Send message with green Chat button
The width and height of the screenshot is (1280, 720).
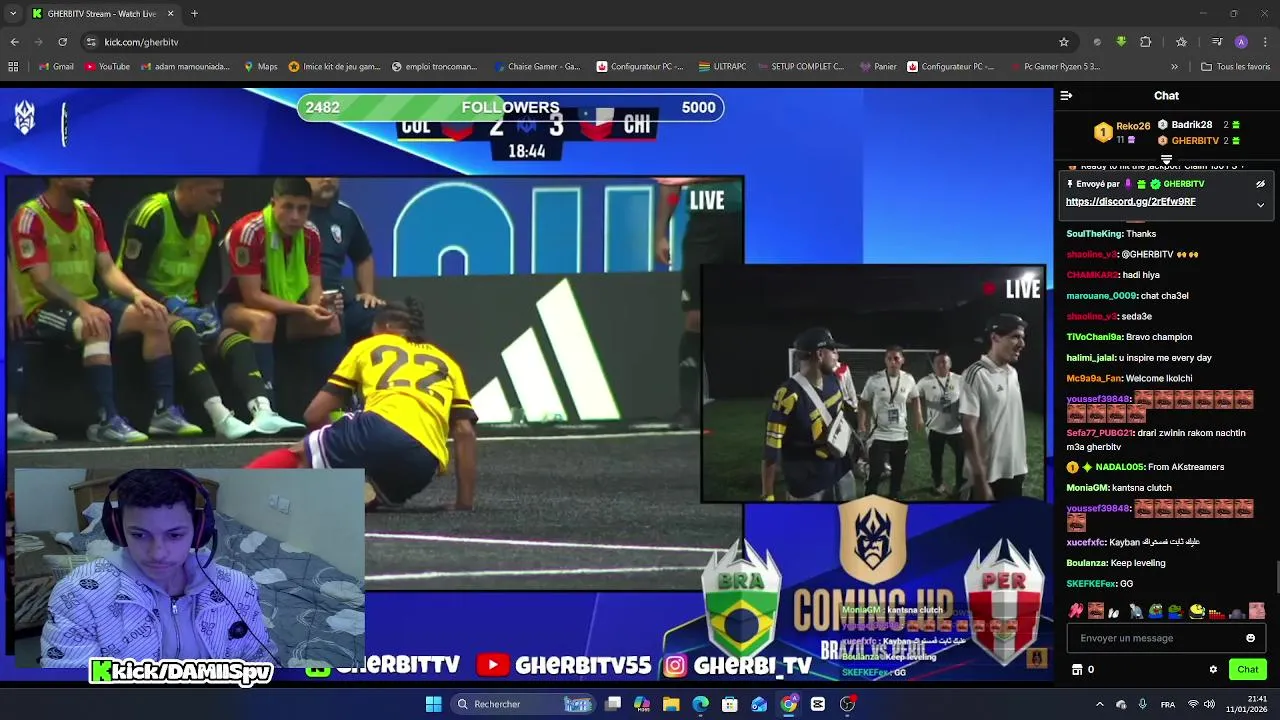point(1248,669)
